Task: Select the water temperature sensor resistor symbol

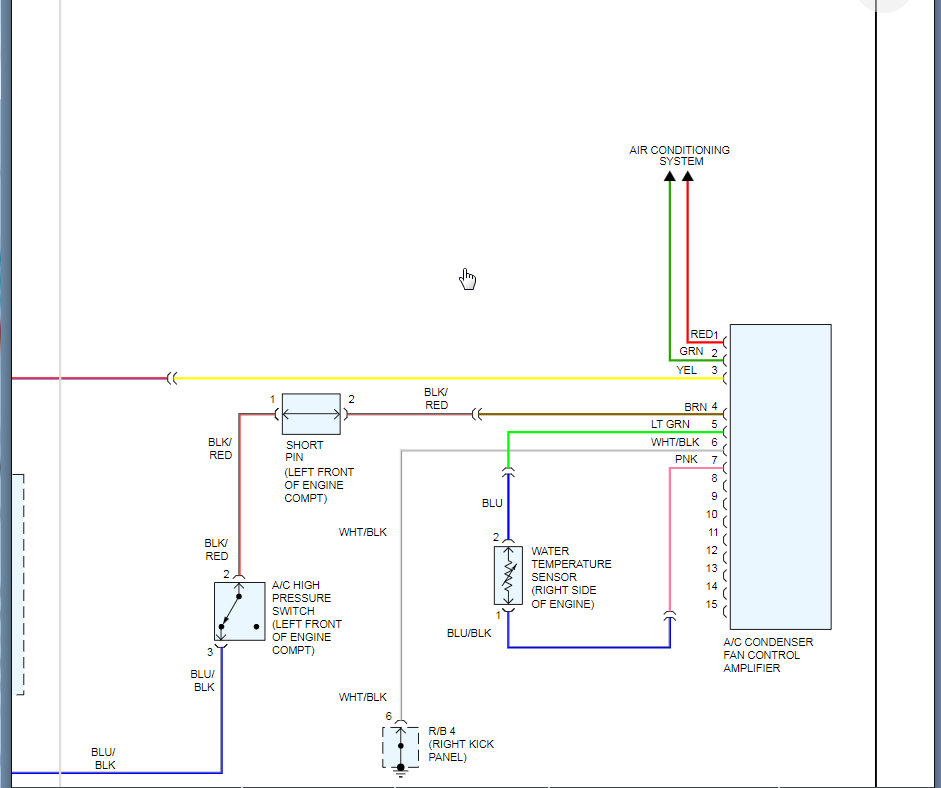Action: pyautogui.click(x=508, y=576)
